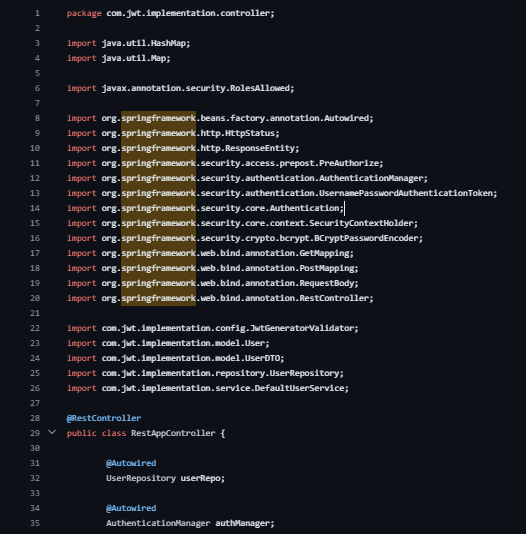Click 'PostMapping;' import text

click(329, 268)
